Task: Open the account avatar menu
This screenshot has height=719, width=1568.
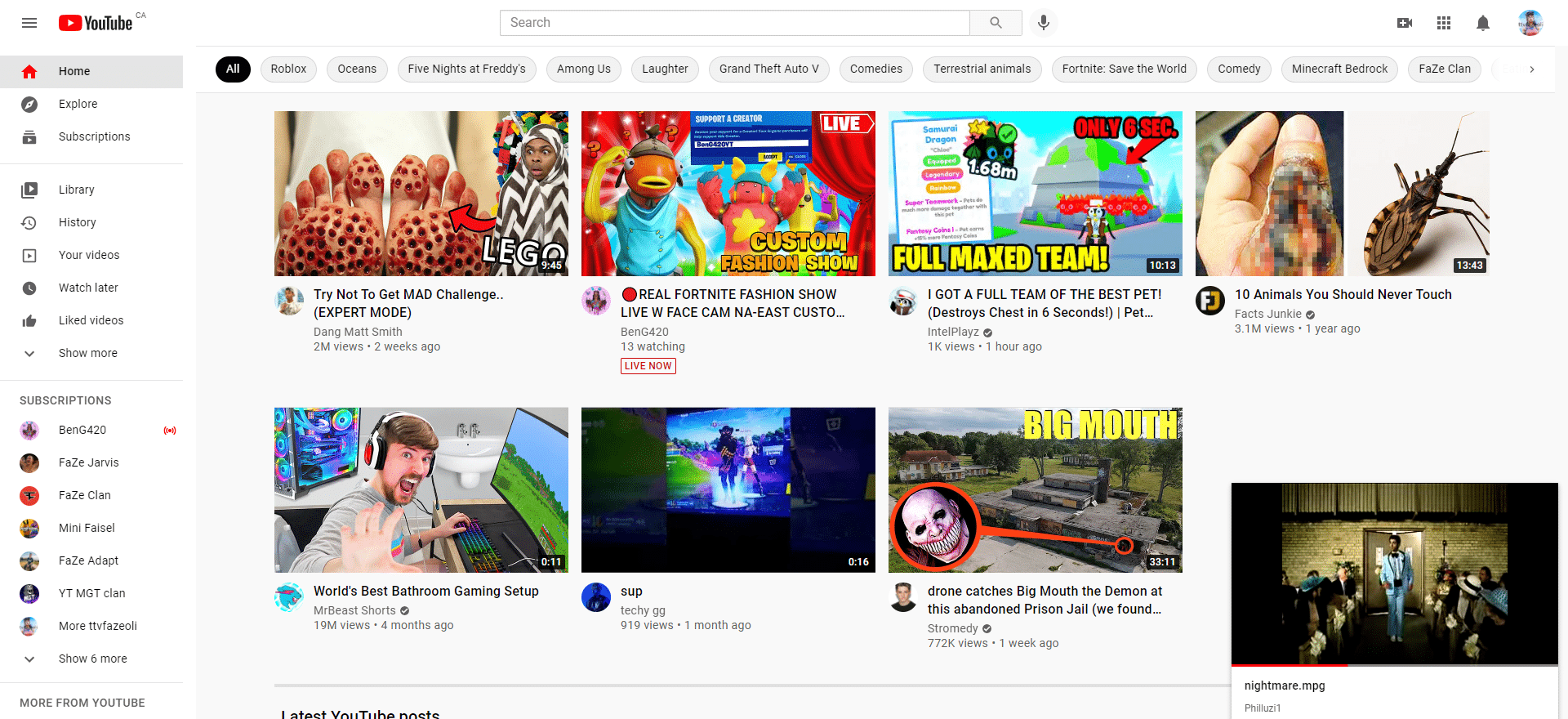Action: pyautogui.click(x=1530, y=23)
